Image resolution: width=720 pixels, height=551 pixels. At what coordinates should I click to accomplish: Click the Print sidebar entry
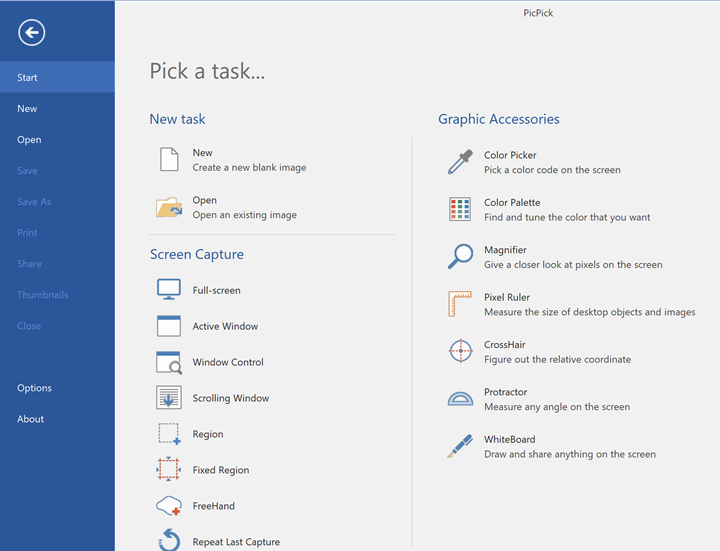tap(57, 233)
